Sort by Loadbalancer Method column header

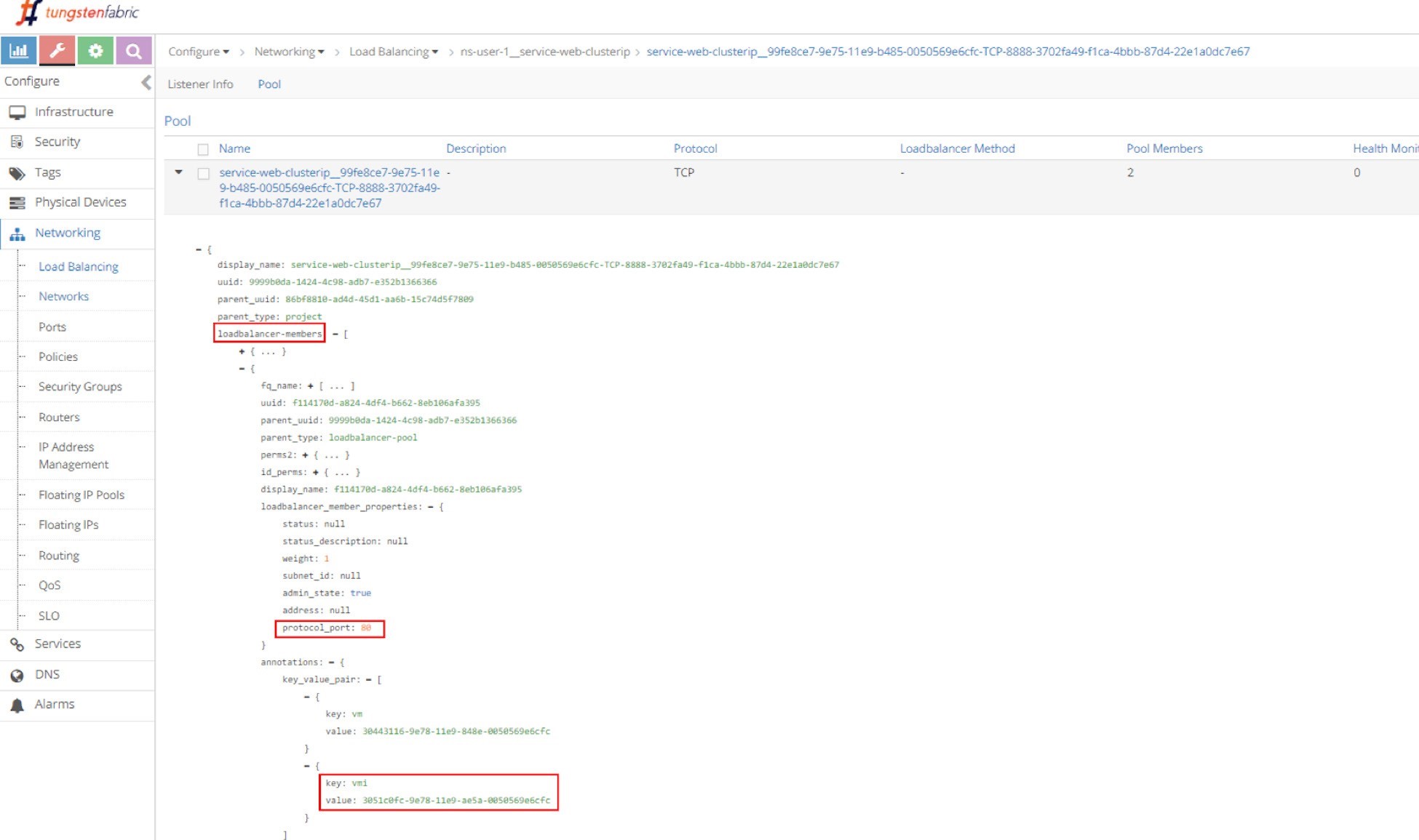pos(957,148)
